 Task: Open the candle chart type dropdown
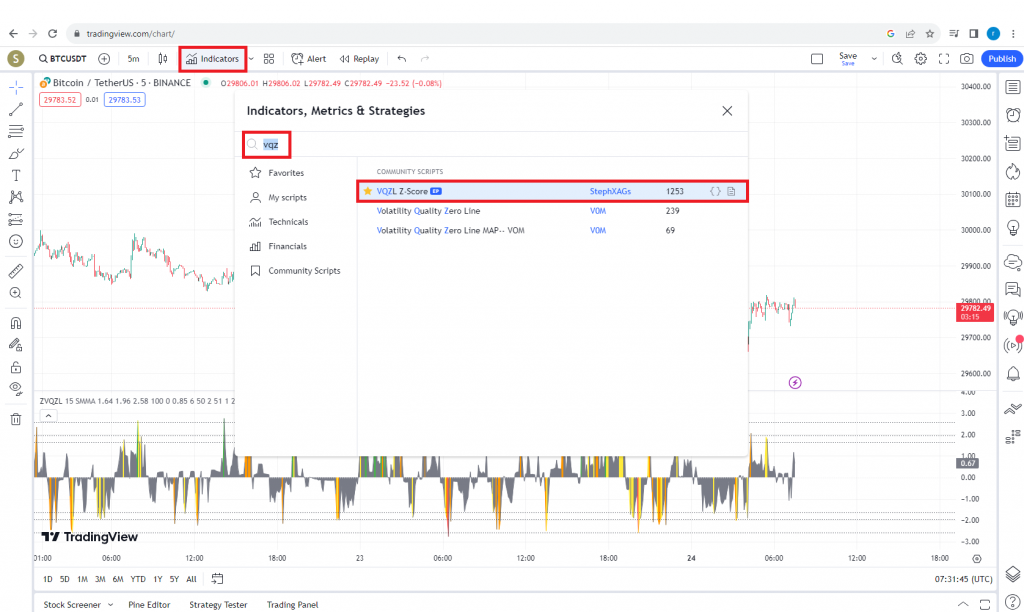pyautogui.click(x=163, y=59)
